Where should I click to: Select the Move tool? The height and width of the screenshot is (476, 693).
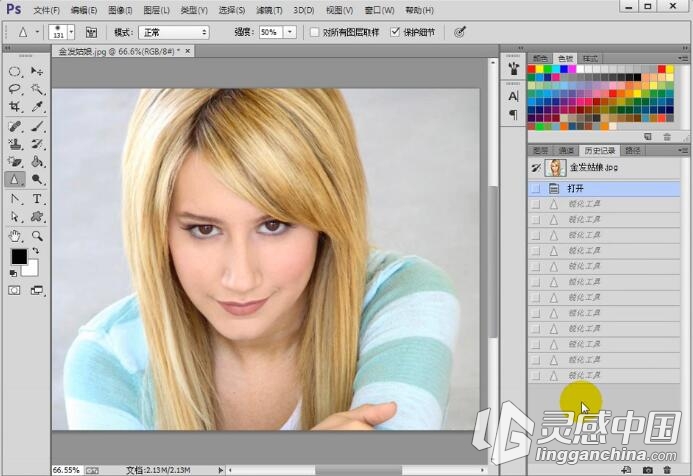37,72
